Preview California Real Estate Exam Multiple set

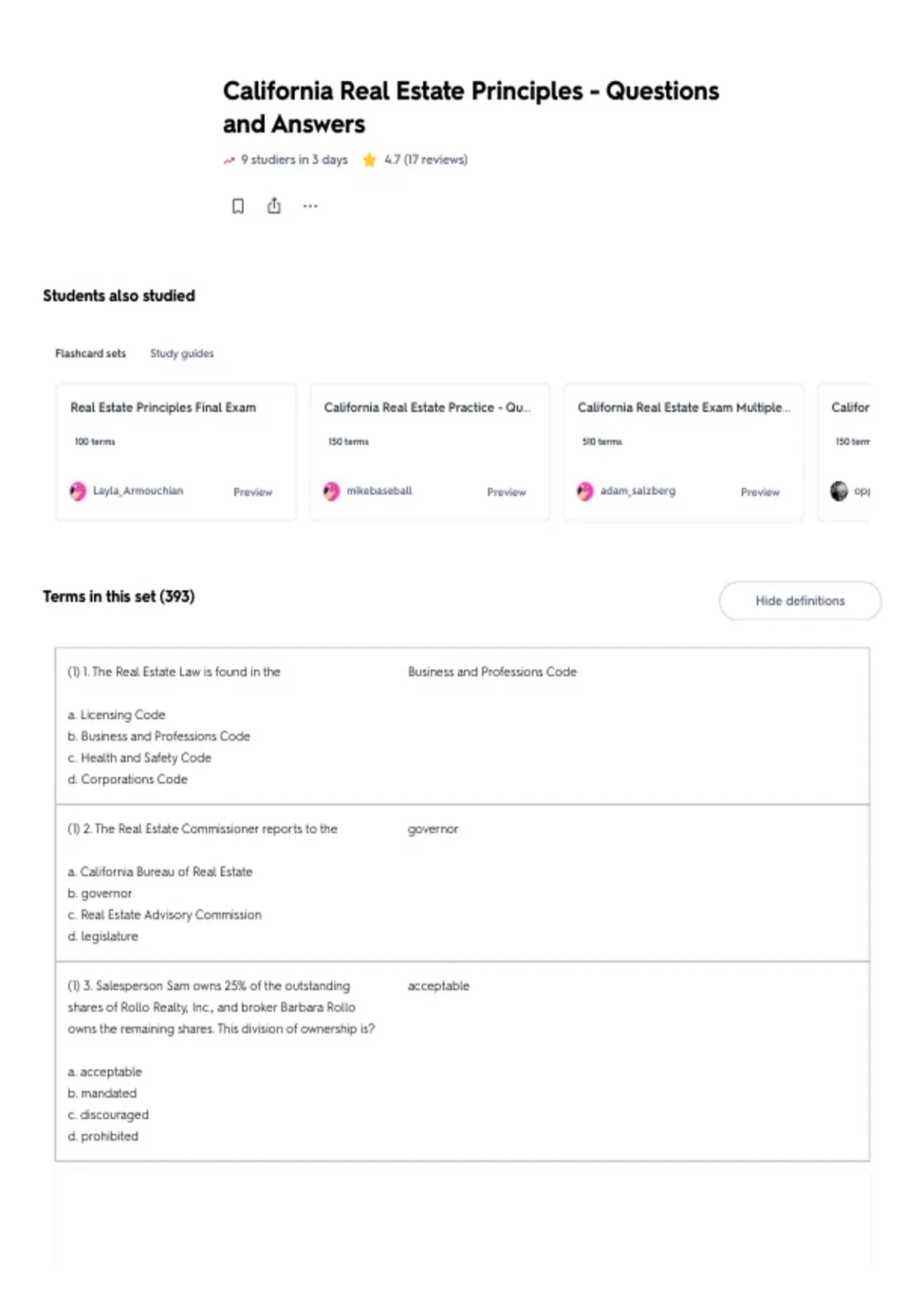tap(760, 492)
